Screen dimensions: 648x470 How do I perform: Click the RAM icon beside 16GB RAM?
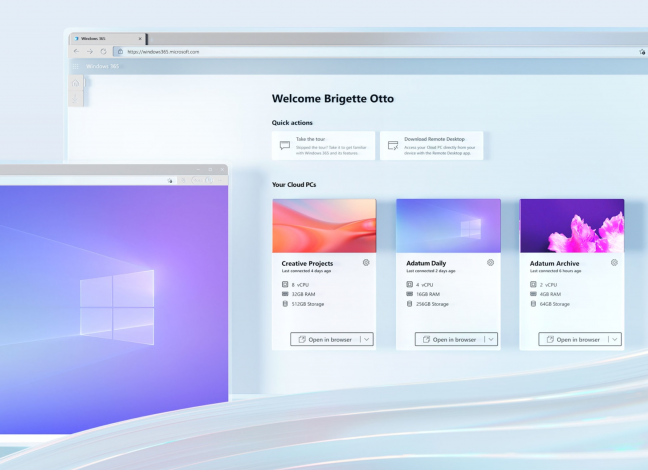[410, 294]
